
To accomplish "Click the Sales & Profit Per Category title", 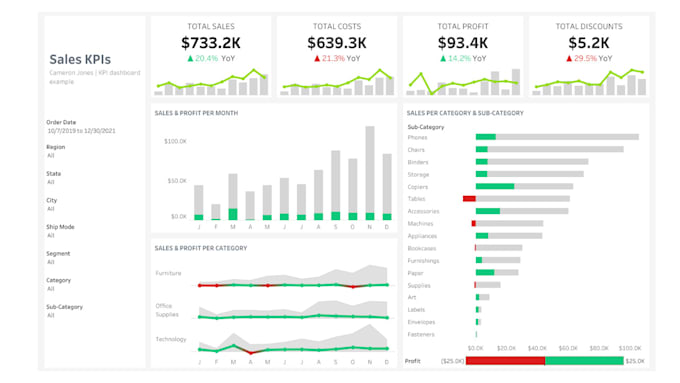I will click(x=201, y=248).
